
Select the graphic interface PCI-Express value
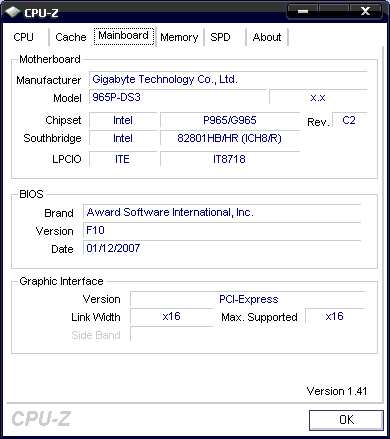click(248, 299)
